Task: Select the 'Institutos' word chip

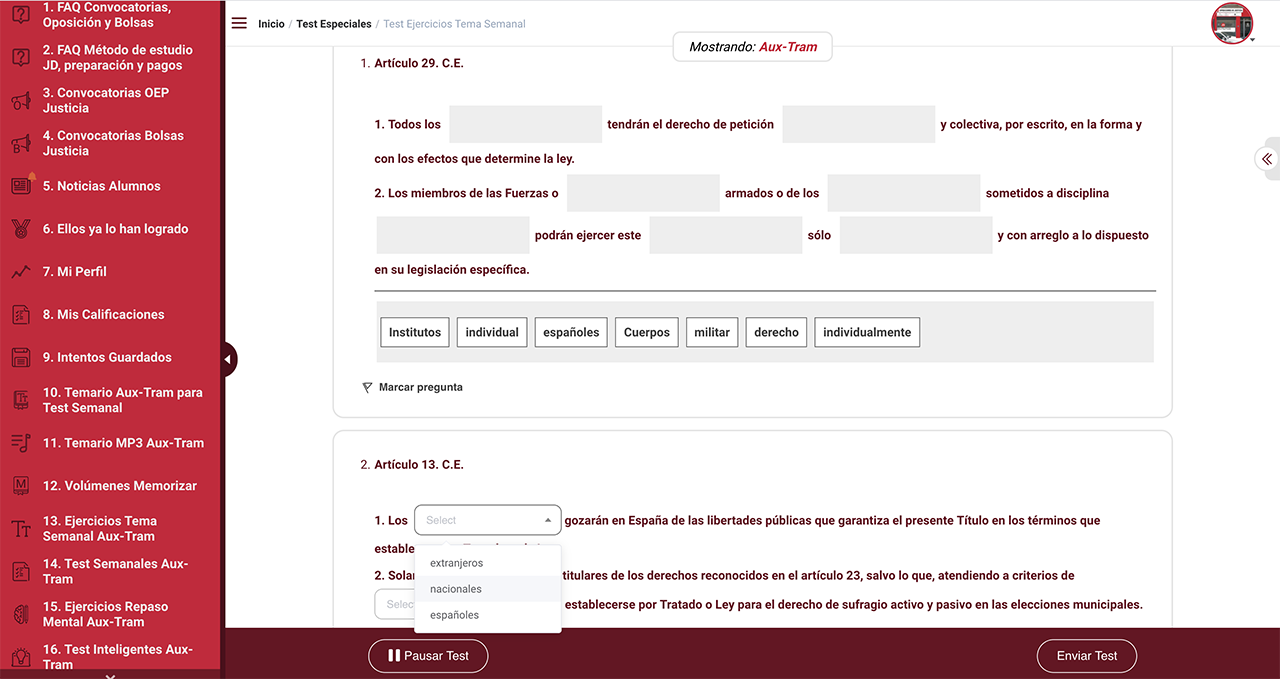Action: pos(415,332)
